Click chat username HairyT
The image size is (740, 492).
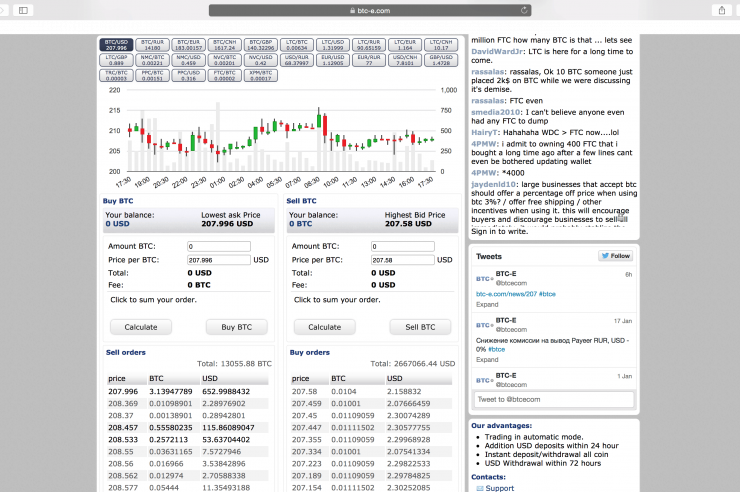click(484, 133)
